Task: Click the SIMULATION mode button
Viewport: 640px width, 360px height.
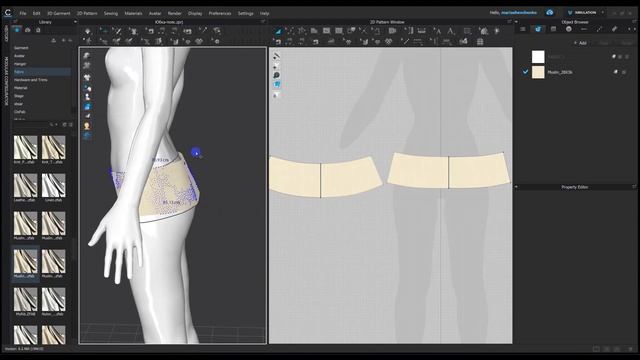Action: point(582,13)
